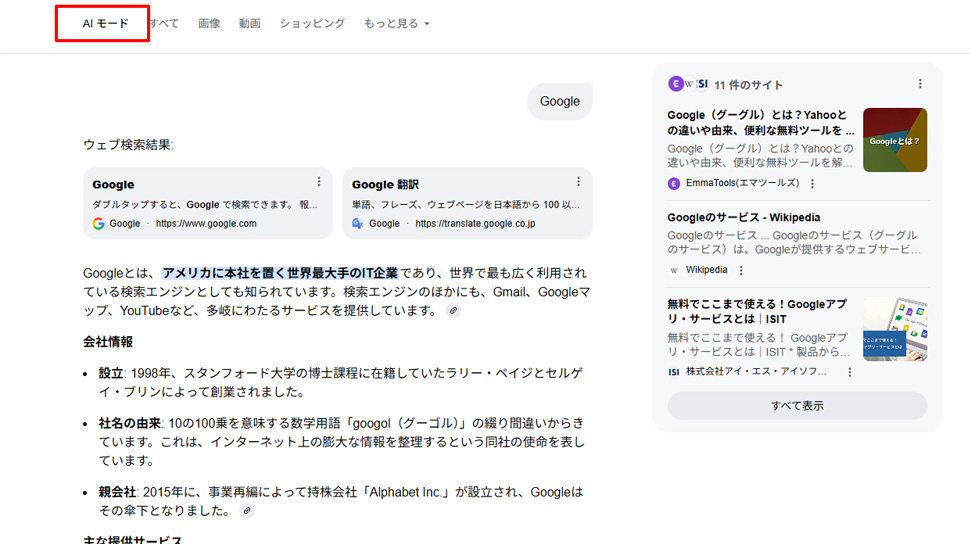Click the すべて表示 button
Image resolution: width=970 pixels, height=544 pixels.
[x=797, y=406]
